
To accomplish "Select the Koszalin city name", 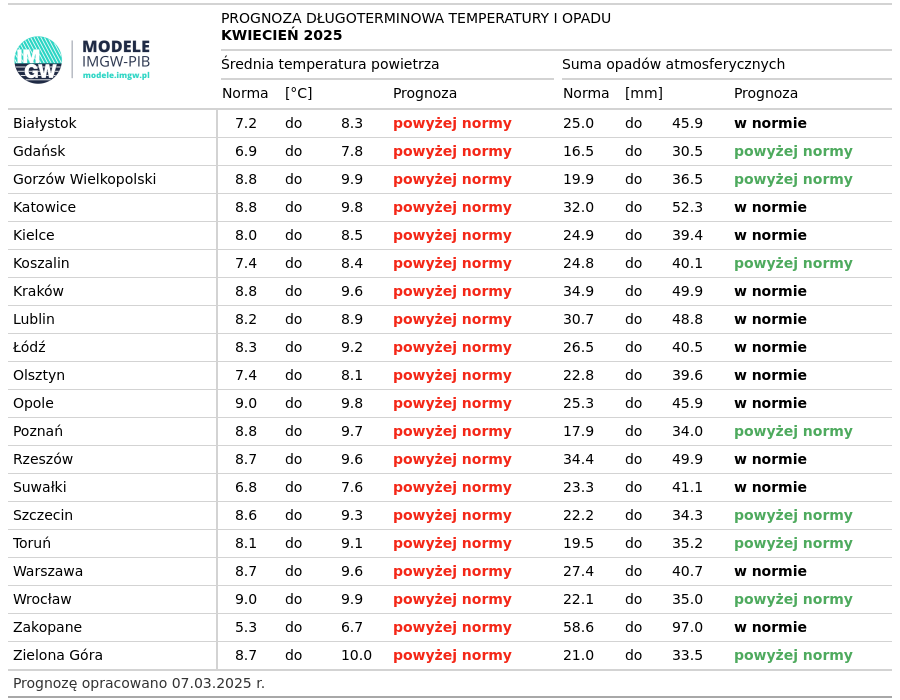I will 41,263.
